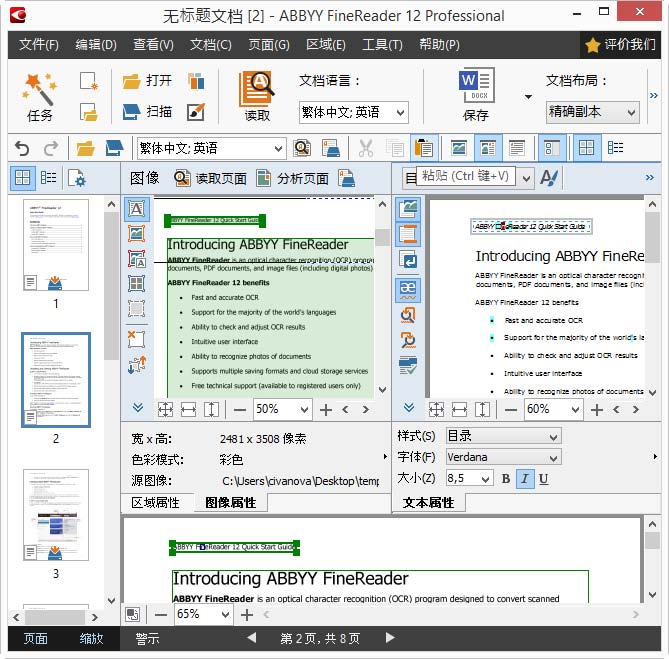The height and width of the screenshot is (659, 669).
Task: Switch to the 区域属性 tab
Action: [155, 502]
